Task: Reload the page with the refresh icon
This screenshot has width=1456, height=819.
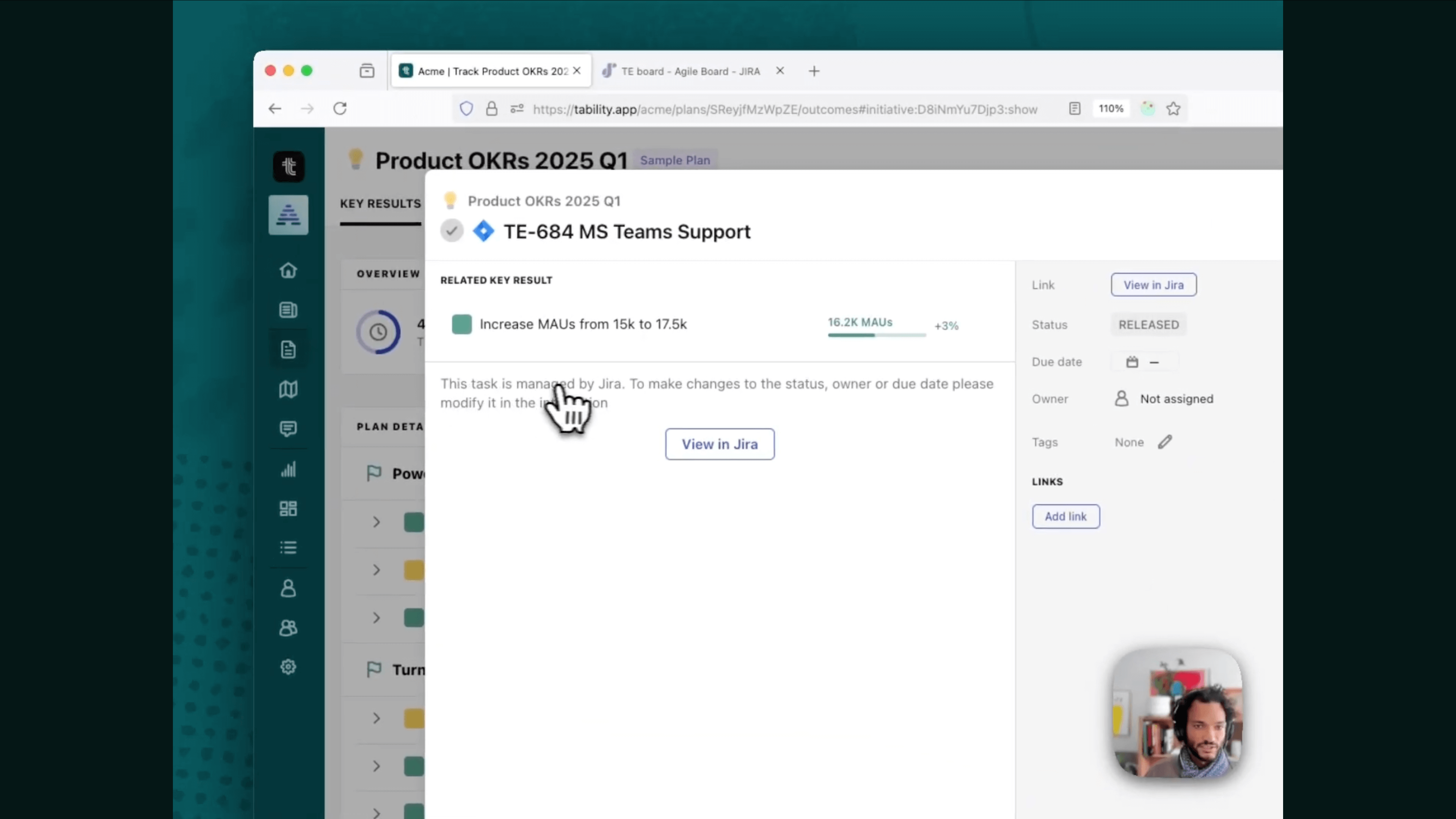Action: click(x=340, y=108)
